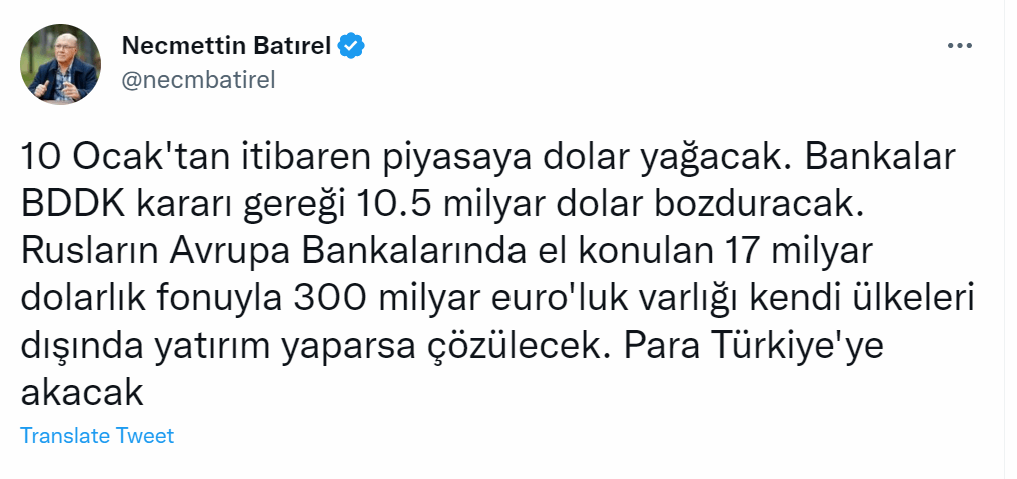
Task: Click the phrase "el konulan 17 milyar"
Action: click(x=699, y=253)
